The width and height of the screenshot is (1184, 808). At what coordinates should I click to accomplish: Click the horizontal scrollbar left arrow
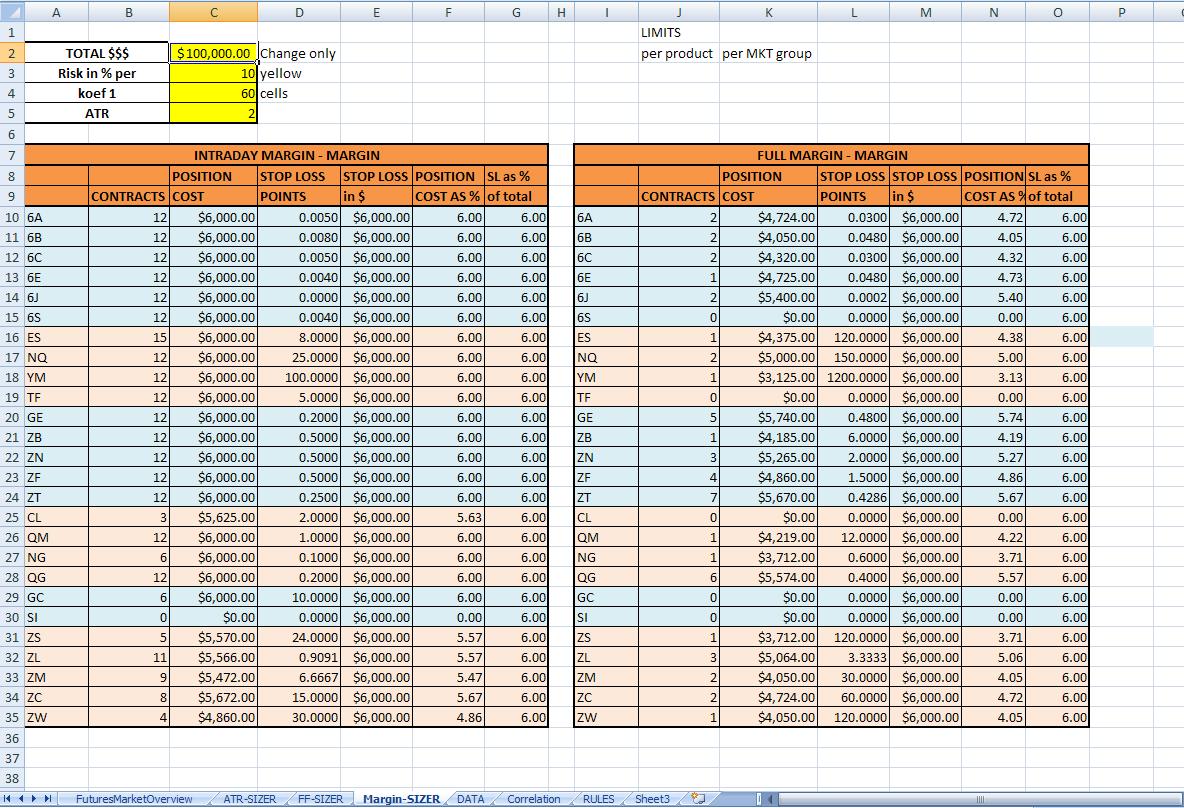[x=771, y=798]
